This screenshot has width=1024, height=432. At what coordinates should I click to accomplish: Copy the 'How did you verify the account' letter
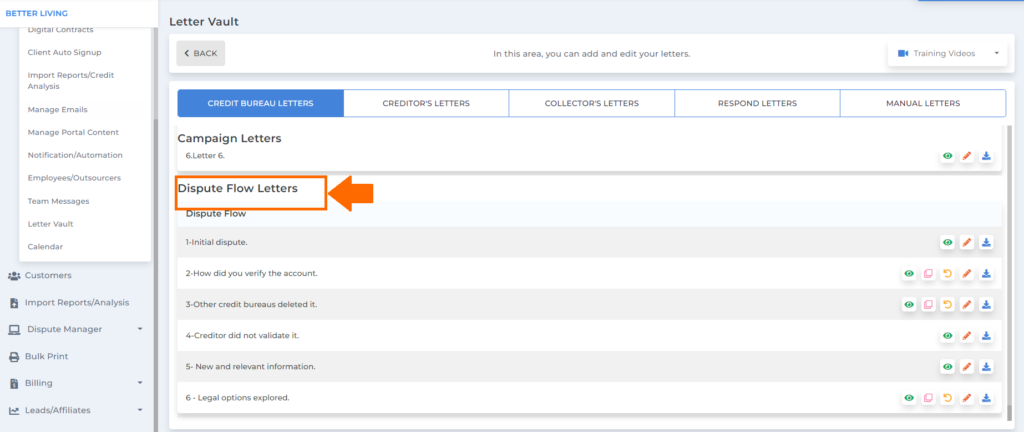click(928, 273)
